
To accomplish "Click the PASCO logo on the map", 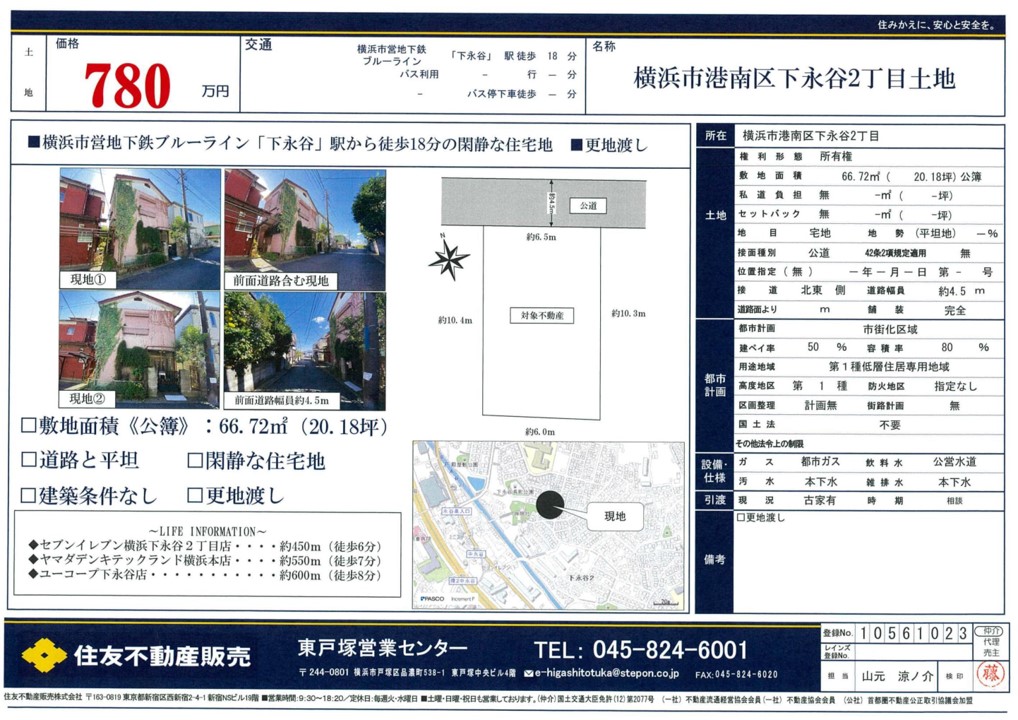I will [x=433, y=599].
